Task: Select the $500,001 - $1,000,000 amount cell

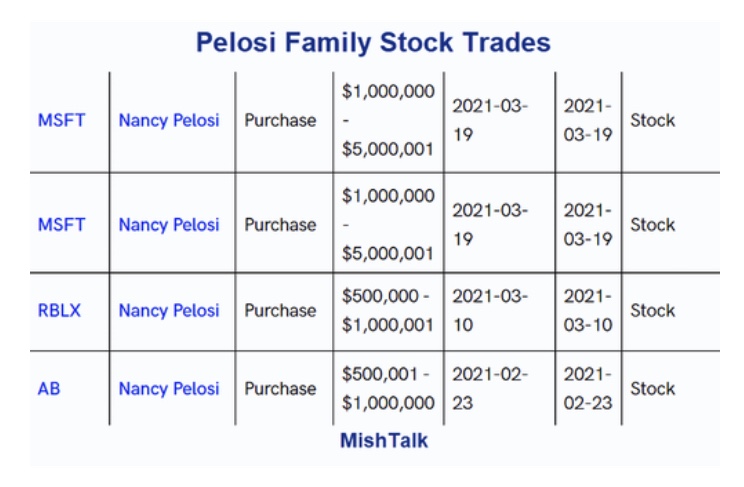Action: coord(388,389)
